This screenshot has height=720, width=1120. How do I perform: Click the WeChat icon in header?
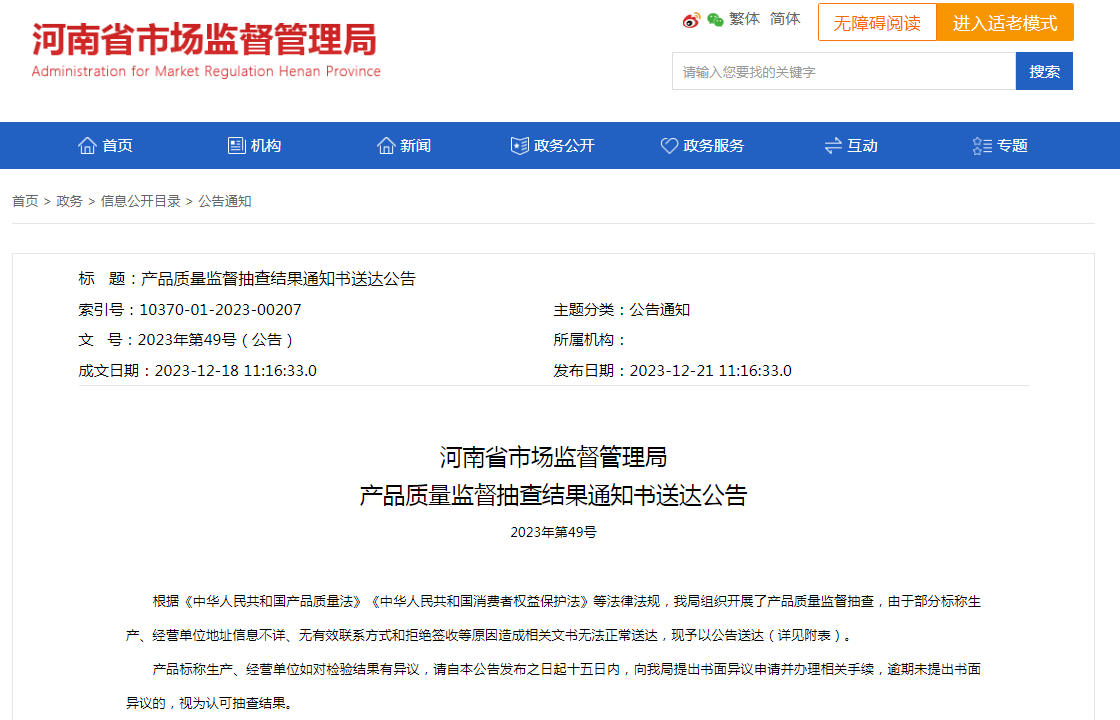(x=715, y=20)
